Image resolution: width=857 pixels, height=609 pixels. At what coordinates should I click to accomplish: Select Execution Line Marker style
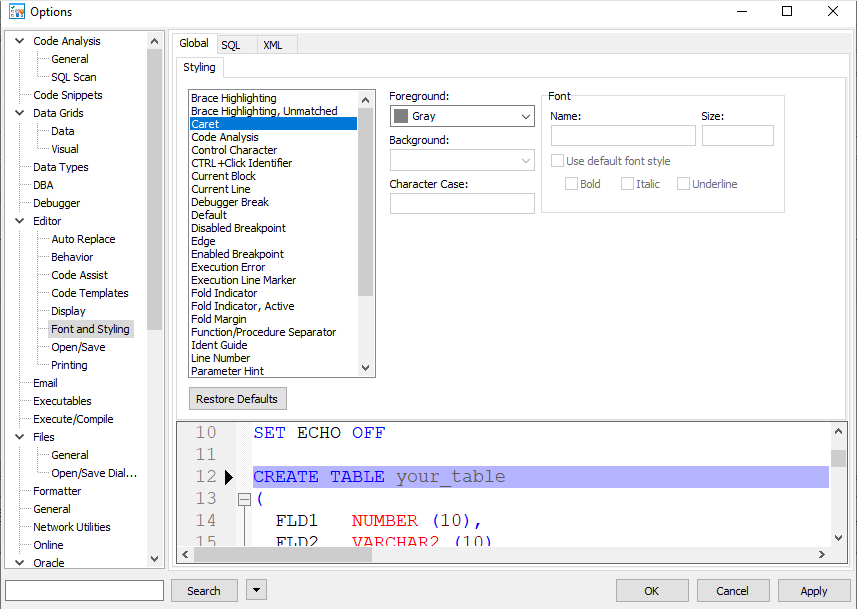click(x=273, y=280)
